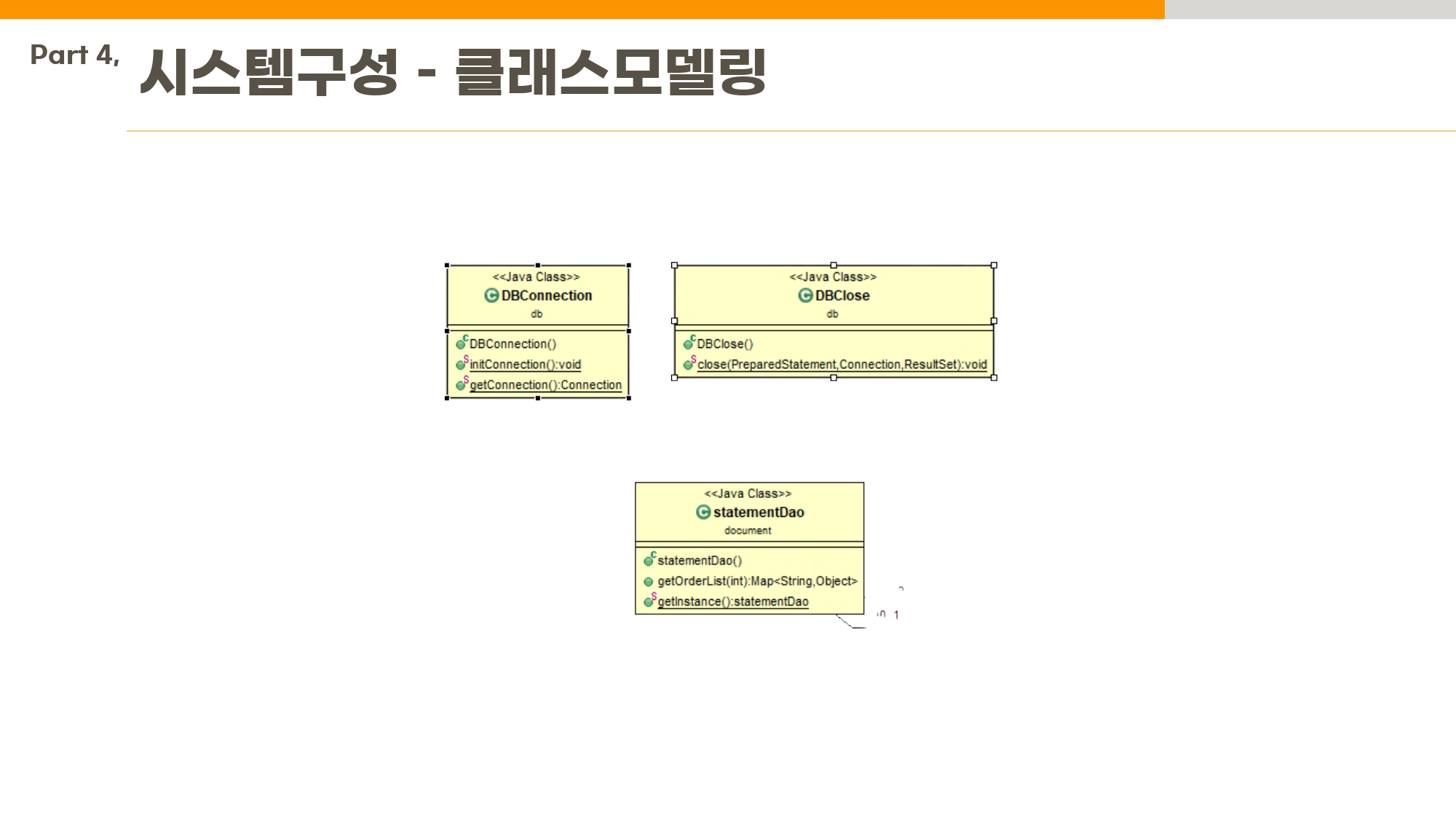Screen dimensions: 1456x819
Task: Select the initConnection():void method text
Action: click(x=525, y=365)
